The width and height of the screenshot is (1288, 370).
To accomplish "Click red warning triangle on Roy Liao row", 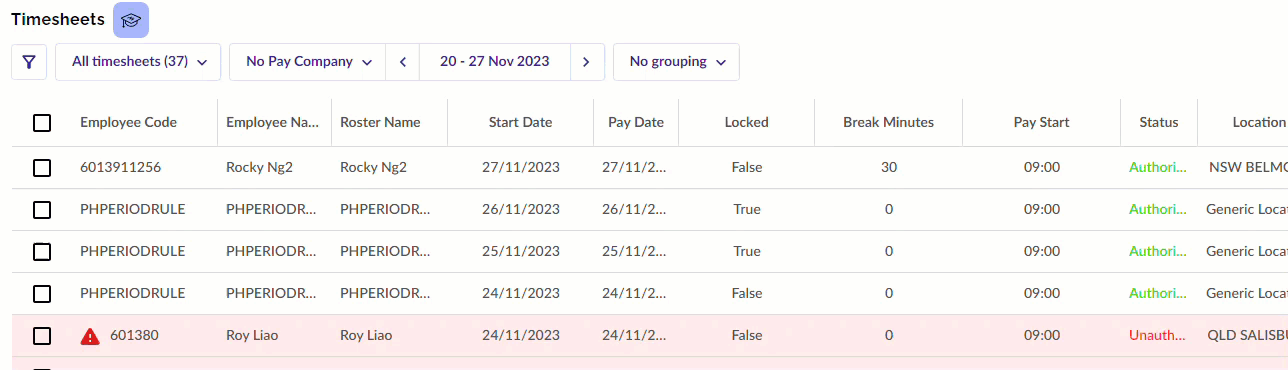I will [x=90, y=336].
